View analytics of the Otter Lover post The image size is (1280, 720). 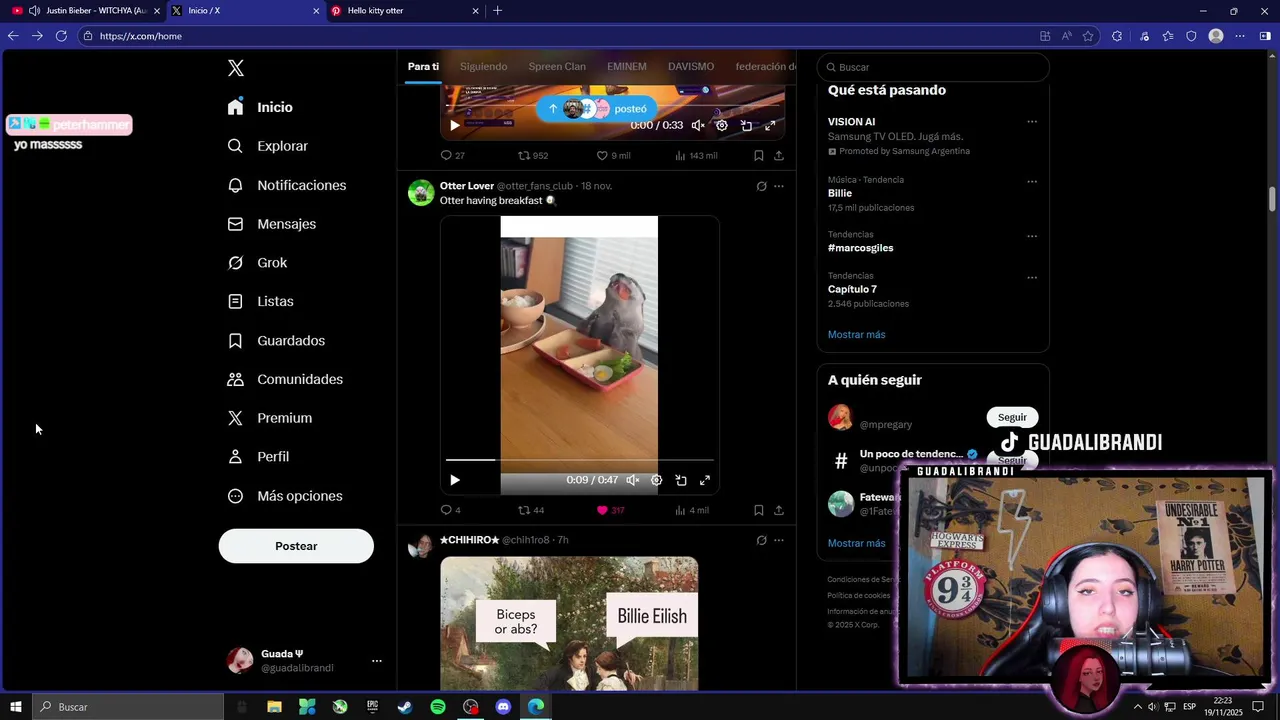tap(691, 510)
